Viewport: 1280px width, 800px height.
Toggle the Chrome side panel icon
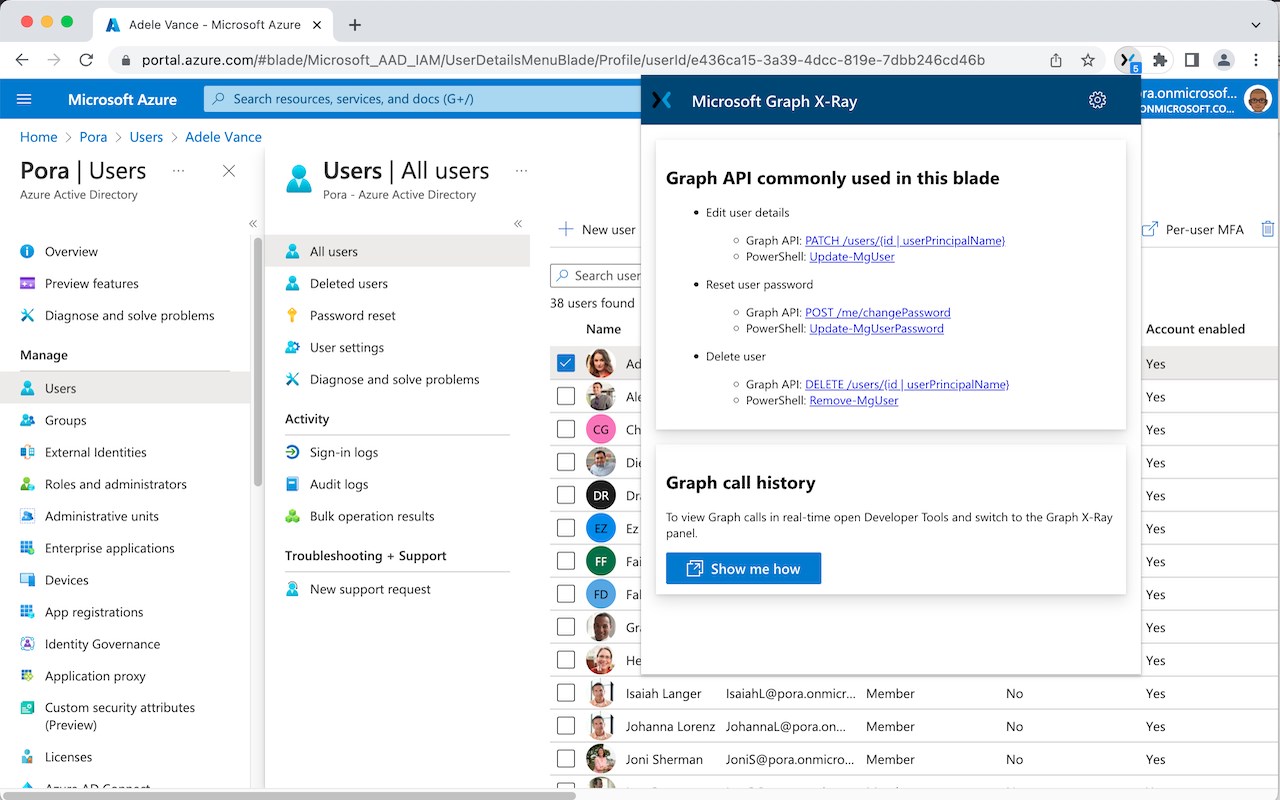tap(1192, 60)
